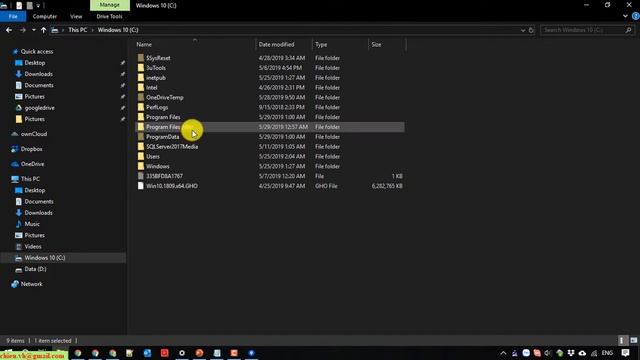Select the Windows folder
Screen dimensions: 640x360
click(158, 166)
